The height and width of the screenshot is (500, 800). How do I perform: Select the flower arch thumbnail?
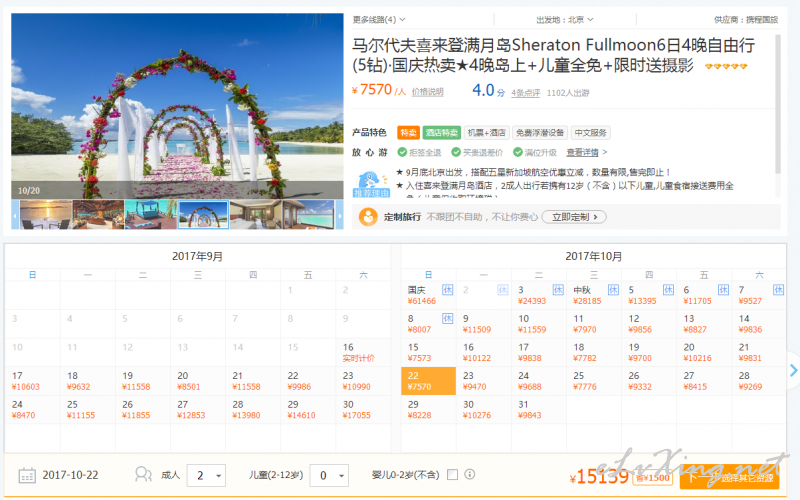click(203, 214)
